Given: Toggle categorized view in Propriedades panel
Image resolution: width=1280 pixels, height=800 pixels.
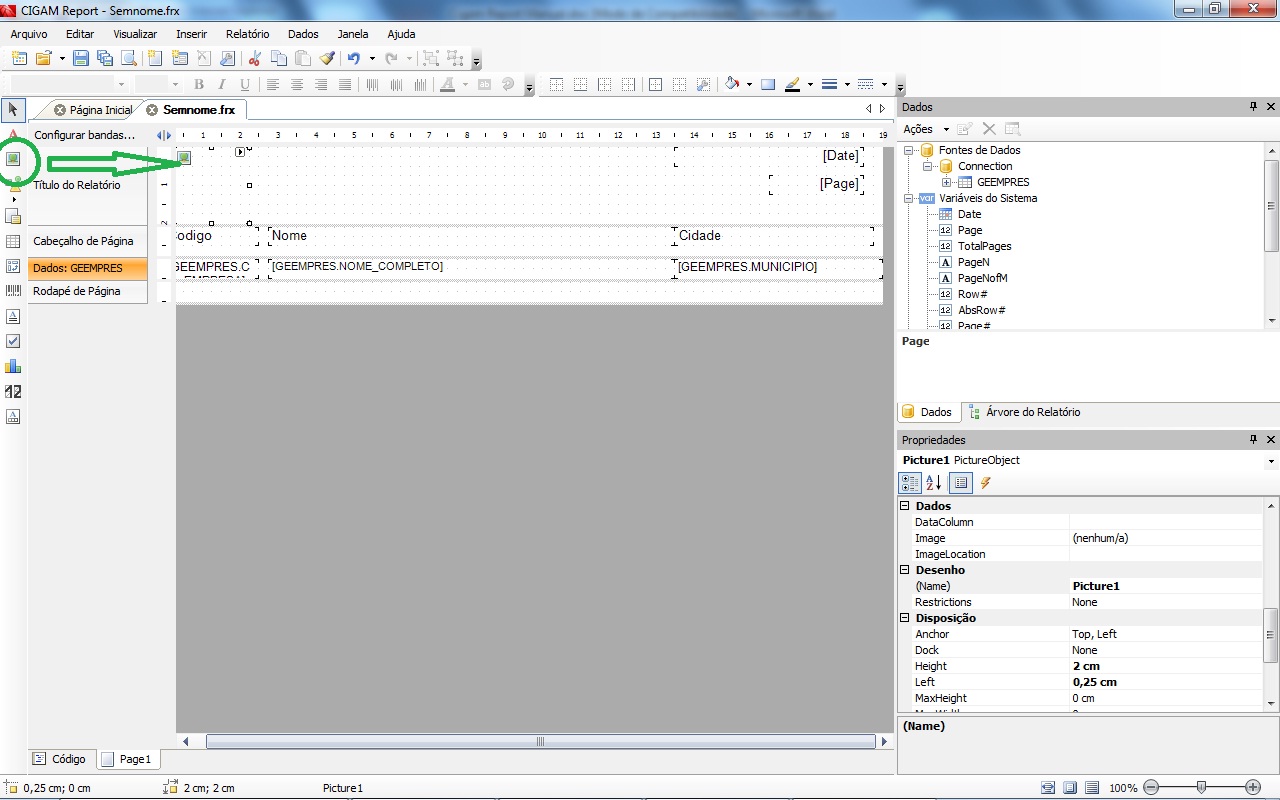Looking at the screenshot, I should point(909,483).
